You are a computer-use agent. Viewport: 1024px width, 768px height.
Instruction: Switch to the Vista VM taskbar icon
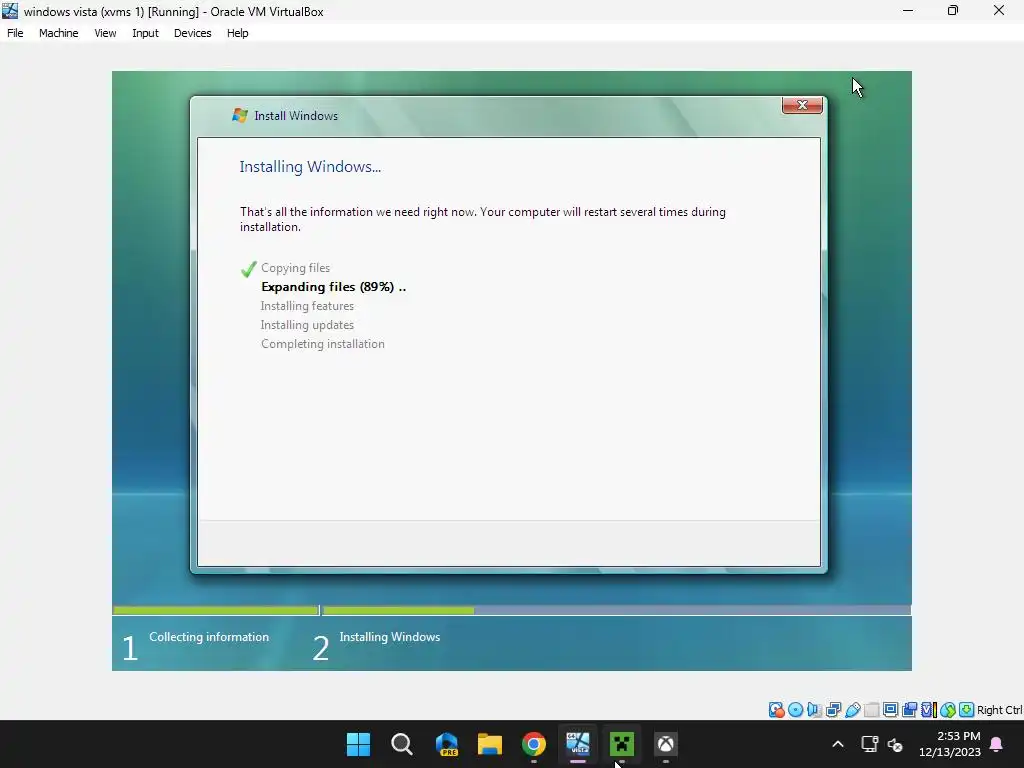(578, 744)
